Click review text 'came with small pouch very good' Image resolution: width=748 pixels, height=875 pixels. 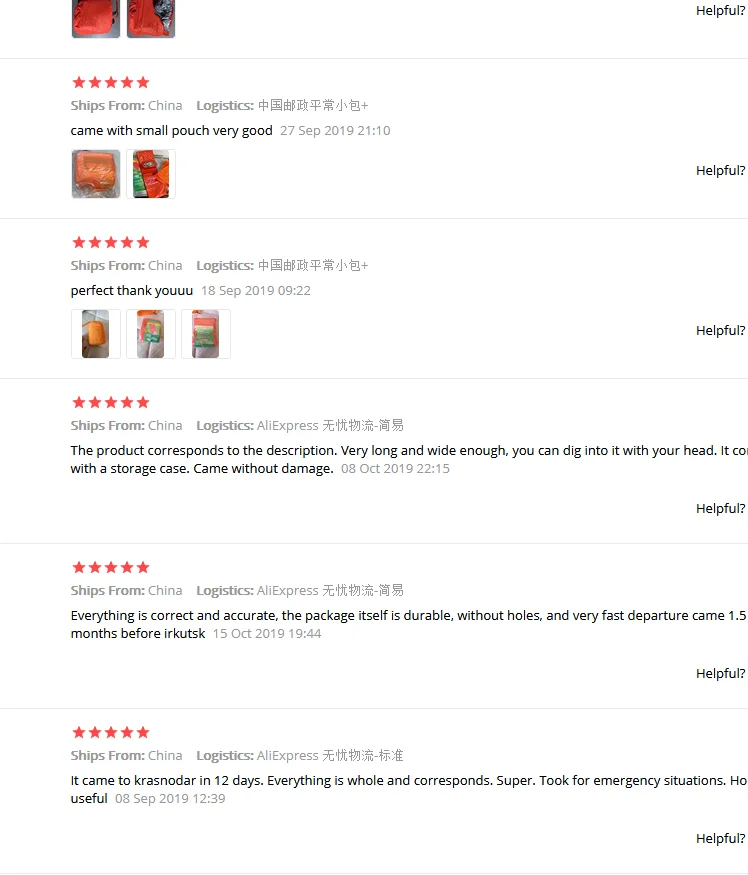pyautogui.click(x=171, y=131)
